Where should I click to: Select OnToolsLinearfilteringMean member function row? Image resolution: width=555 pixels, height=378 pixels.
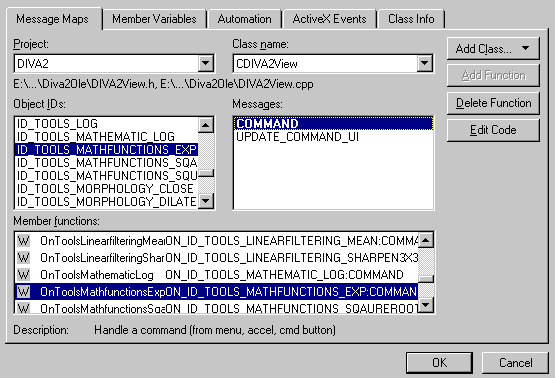click(217, 241)
